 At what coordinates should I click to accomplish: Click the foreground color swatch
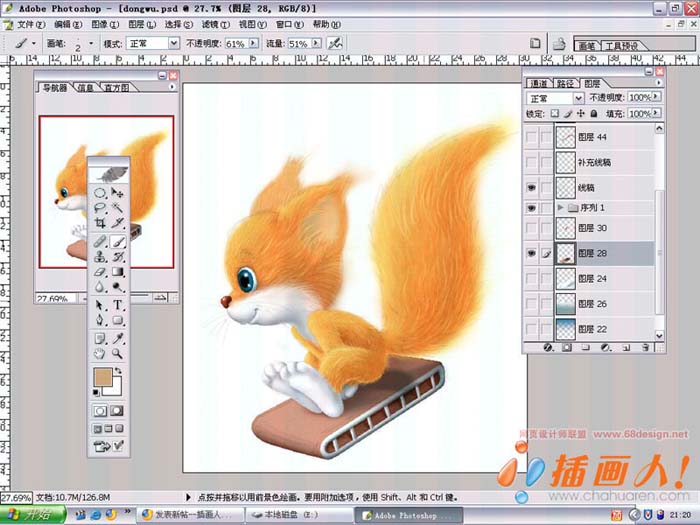pyautogui.click(x=103, y=378)
